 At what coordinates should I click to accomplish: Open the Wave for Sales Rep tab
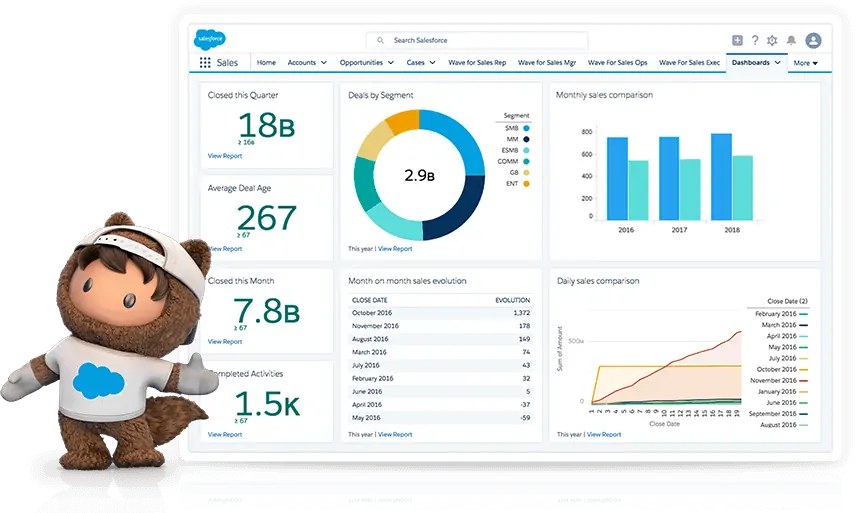(x=477, y=62)
